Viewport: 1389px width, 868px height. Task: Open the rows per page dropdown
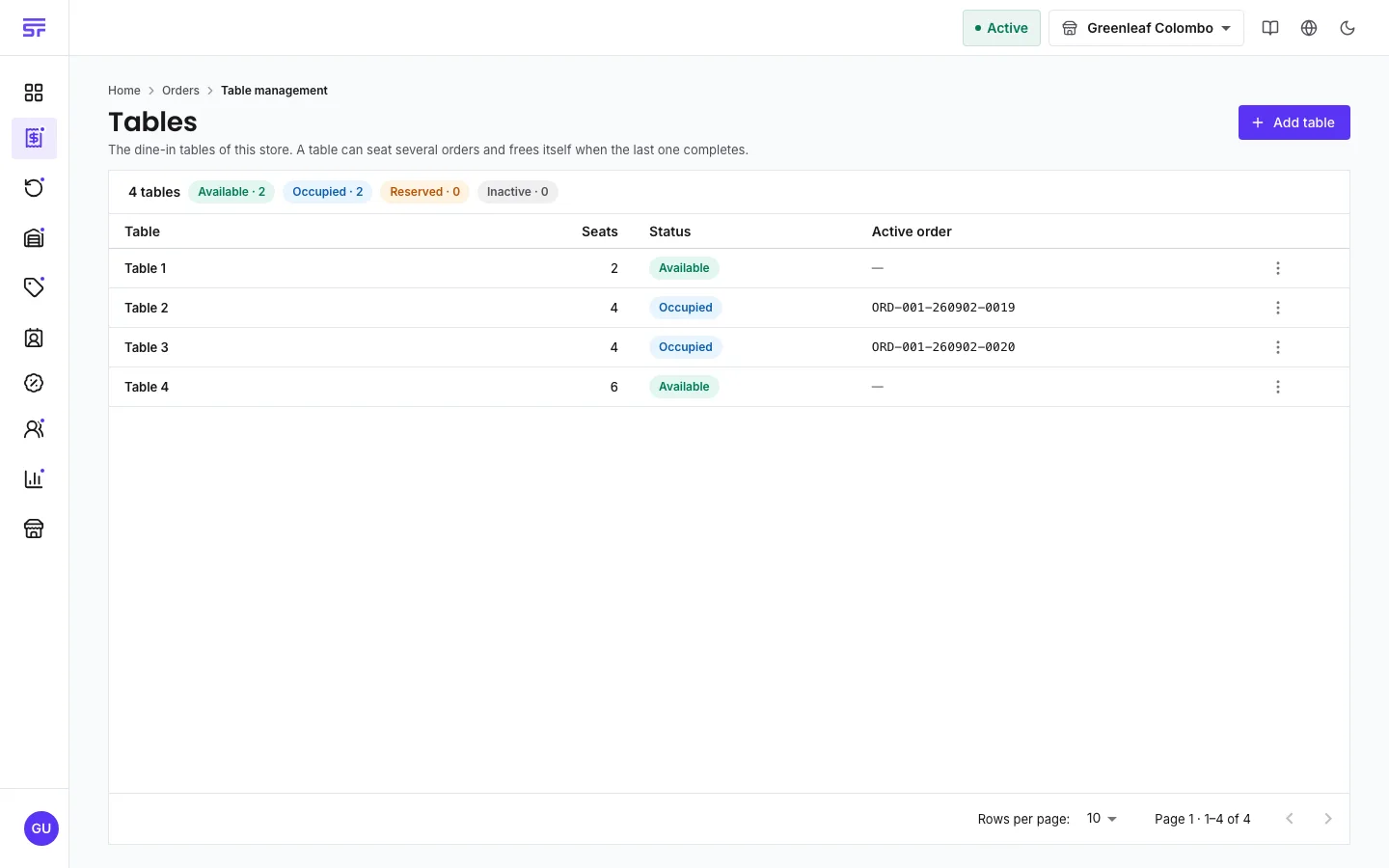[1102, 819]
